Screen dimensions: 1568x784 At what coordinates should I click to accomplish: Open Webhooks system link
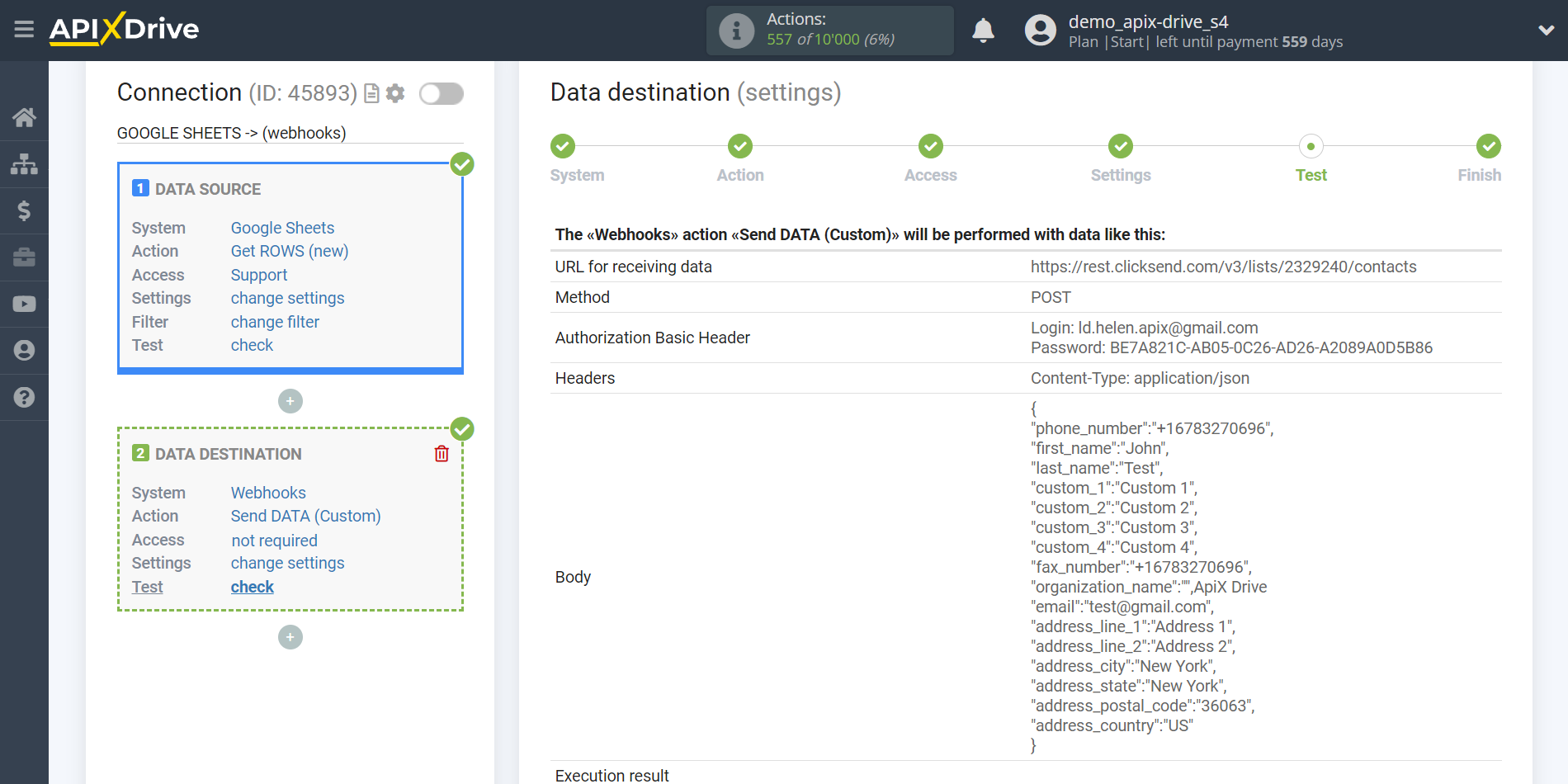(x=268, y=493)
